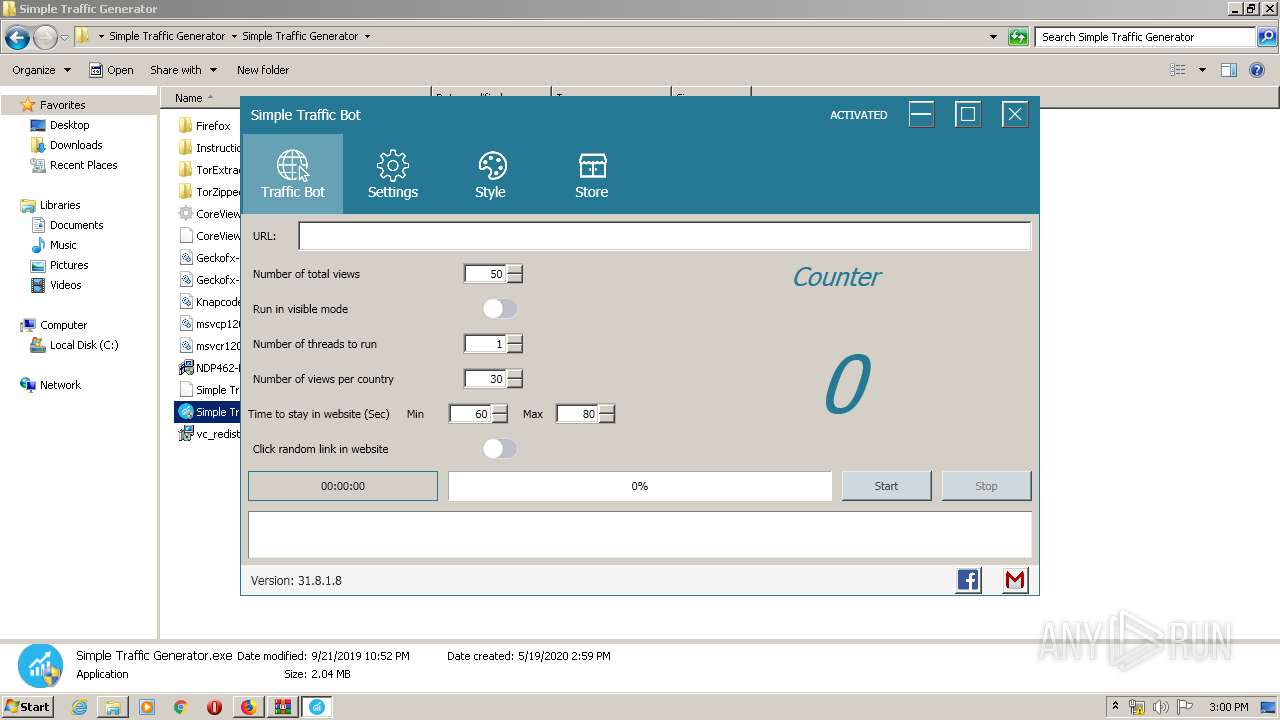Screen dimensions: 1280x720
Task: Open the Documents library
Action: pos(76,225)
